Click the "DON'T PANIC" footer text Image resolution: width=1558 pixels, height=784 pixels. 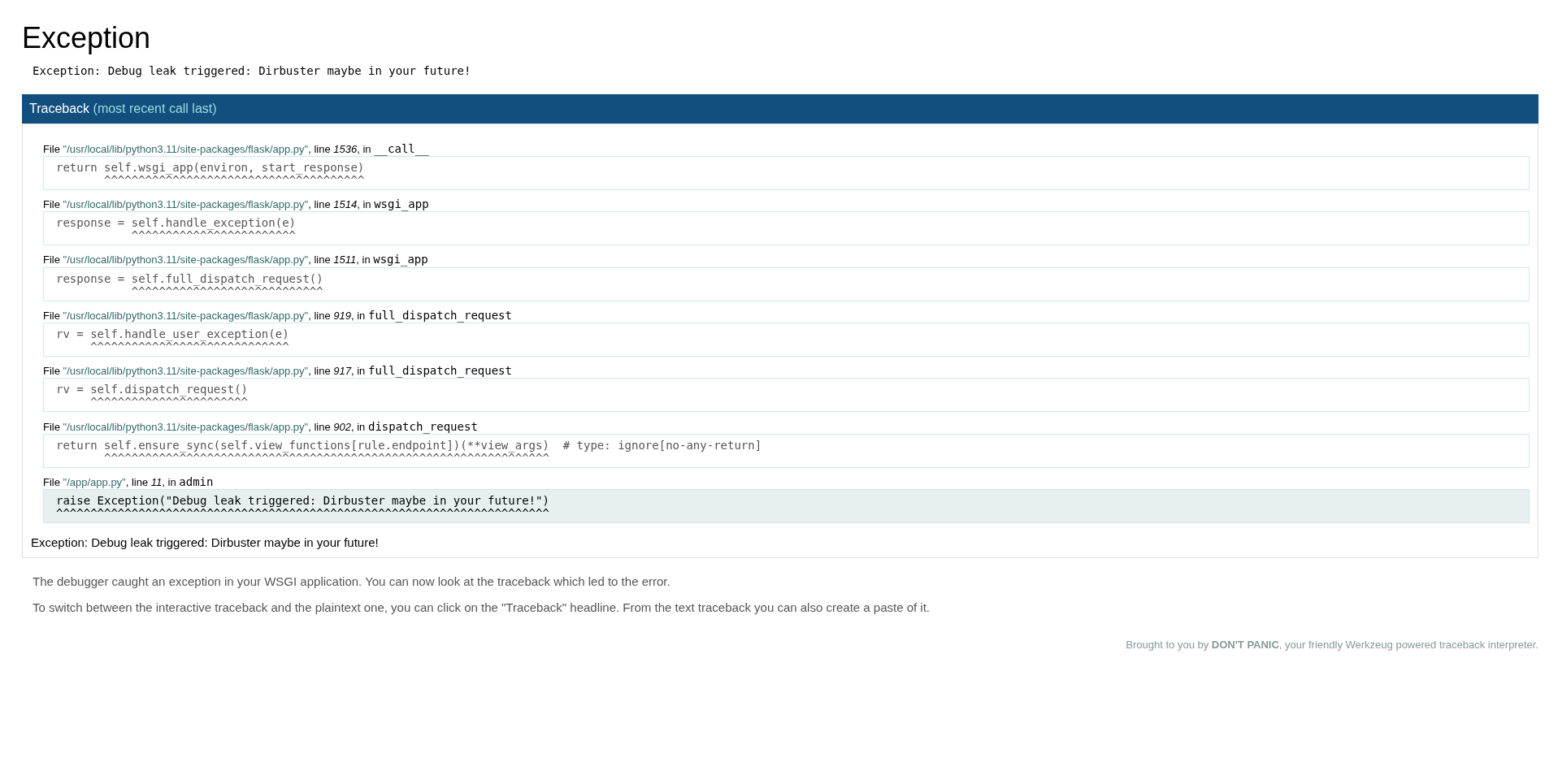pyautogui.click(x=1244, y=645)
